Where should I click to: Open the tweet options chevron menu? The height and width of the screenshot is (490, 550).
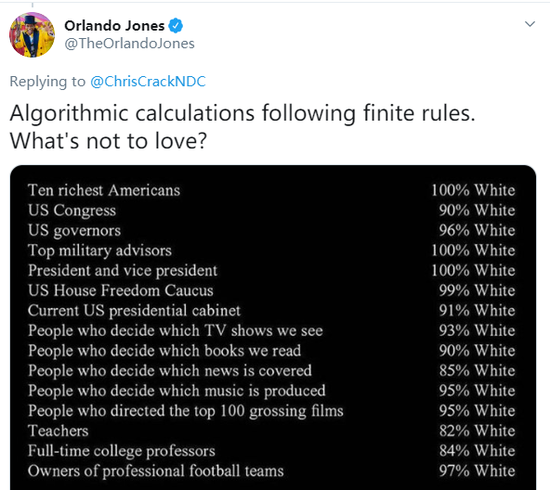click(530, 24)
